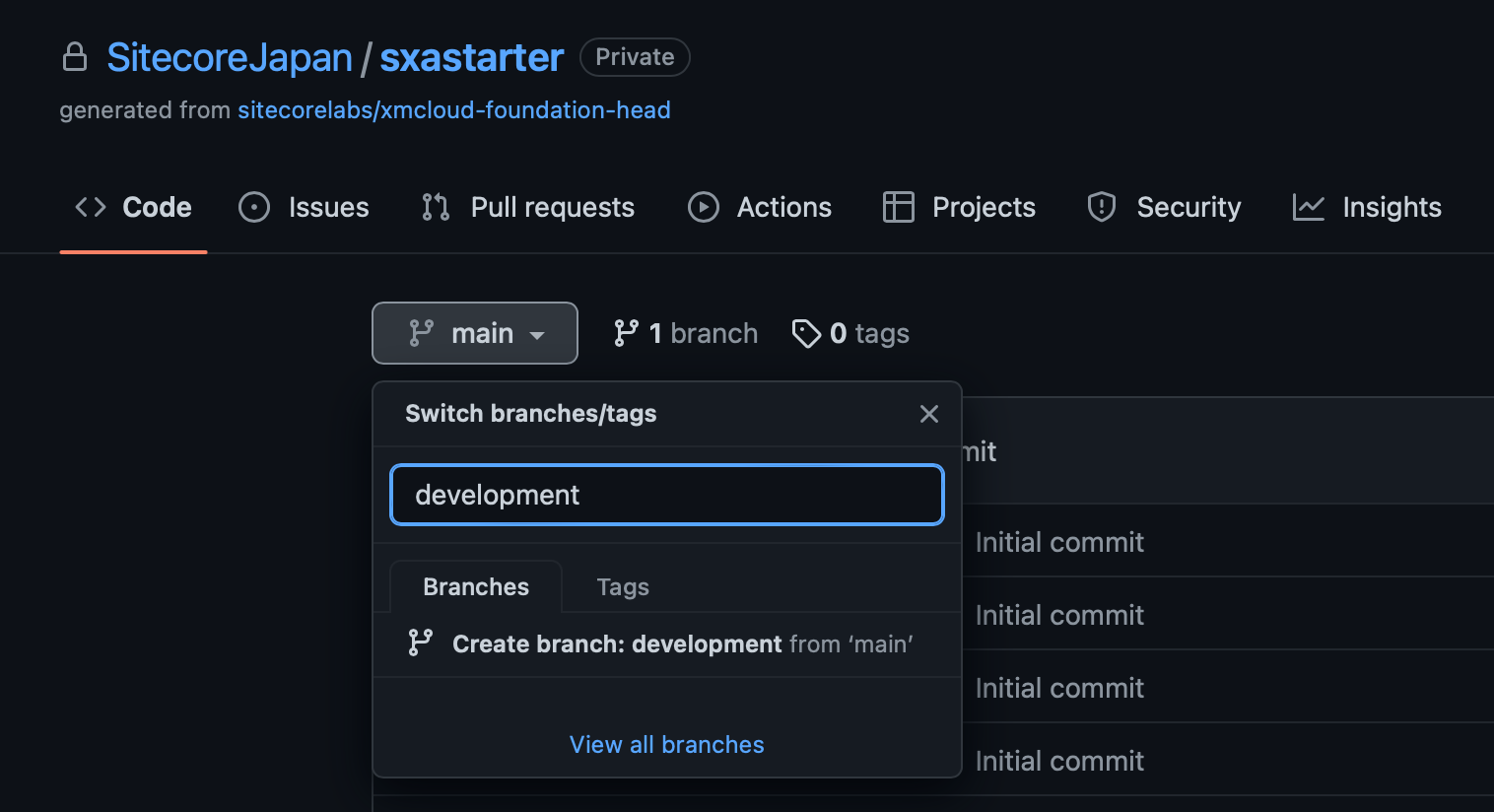The width and height of the screenshot is (1494, 812).
Task: Open the Insights tab
Action: (x=1367, y=207)
